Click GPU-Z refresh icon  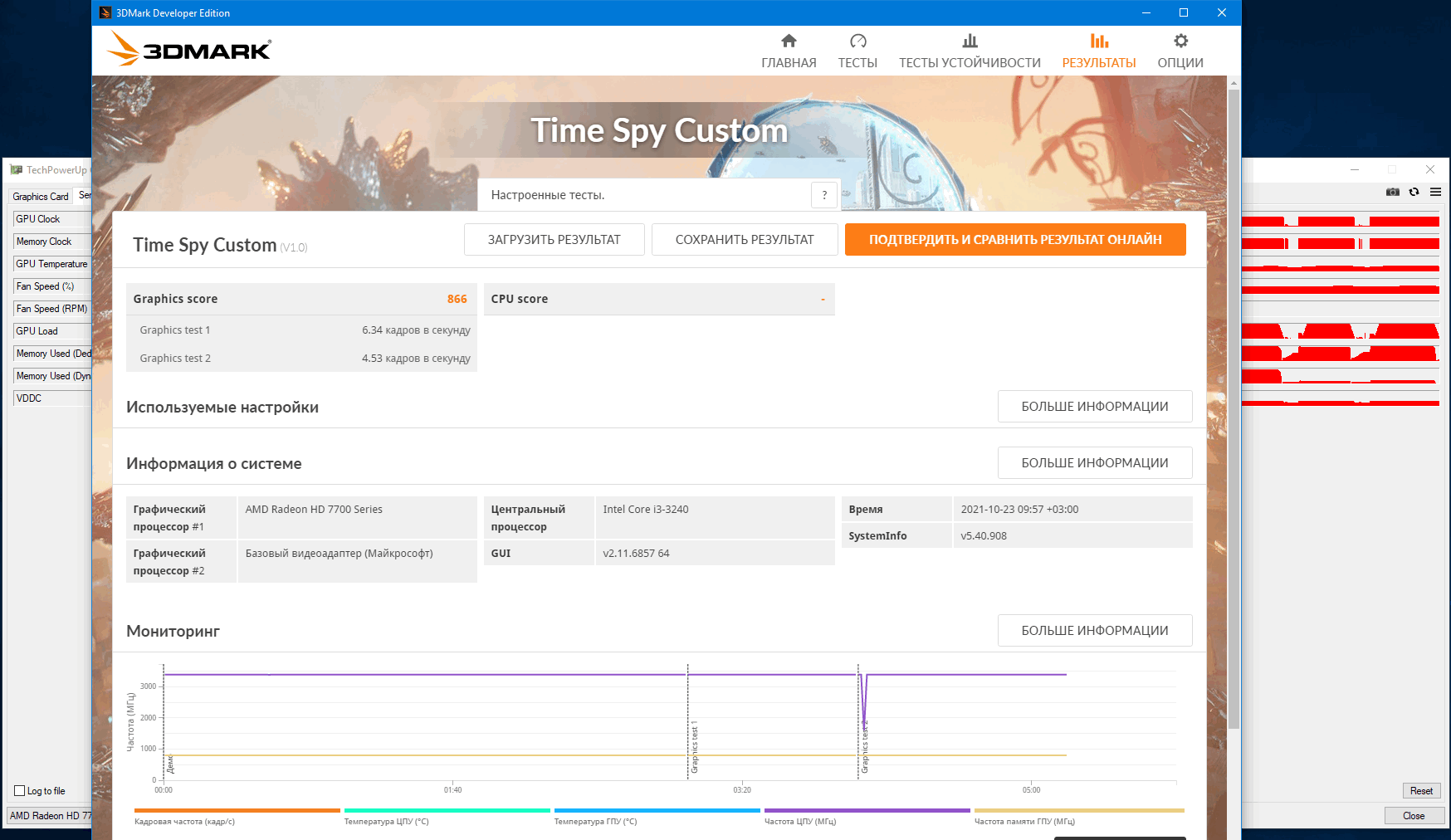click(x=1414, y=192)
